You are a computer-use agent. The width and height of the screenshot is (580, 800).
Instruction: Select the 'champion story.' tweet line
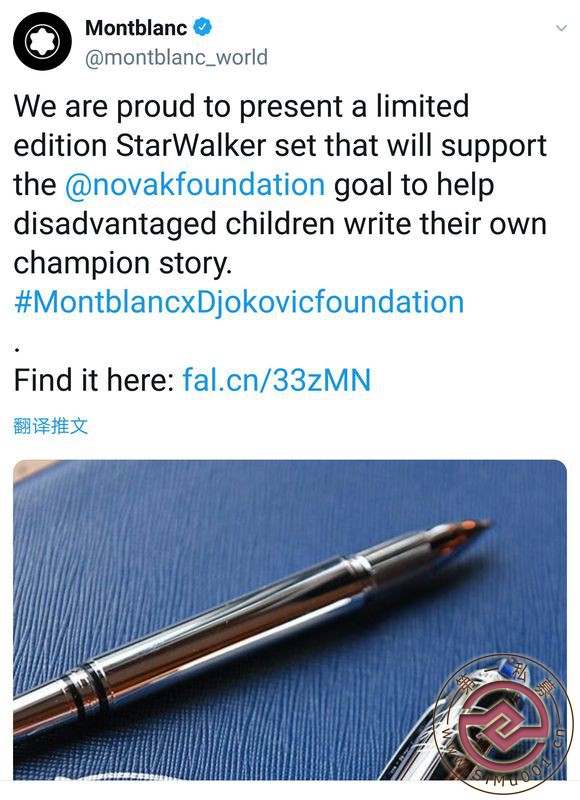(x=123, y=263)
